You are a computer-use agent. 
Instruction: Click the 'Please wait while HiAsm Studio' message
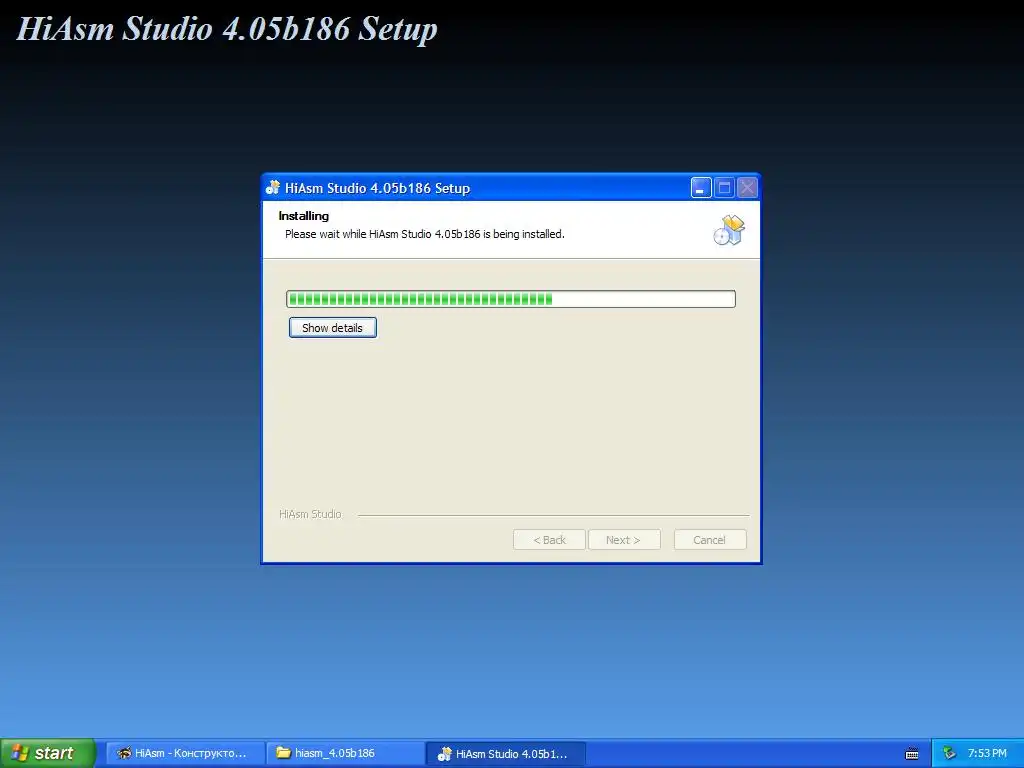click(424, 234)
